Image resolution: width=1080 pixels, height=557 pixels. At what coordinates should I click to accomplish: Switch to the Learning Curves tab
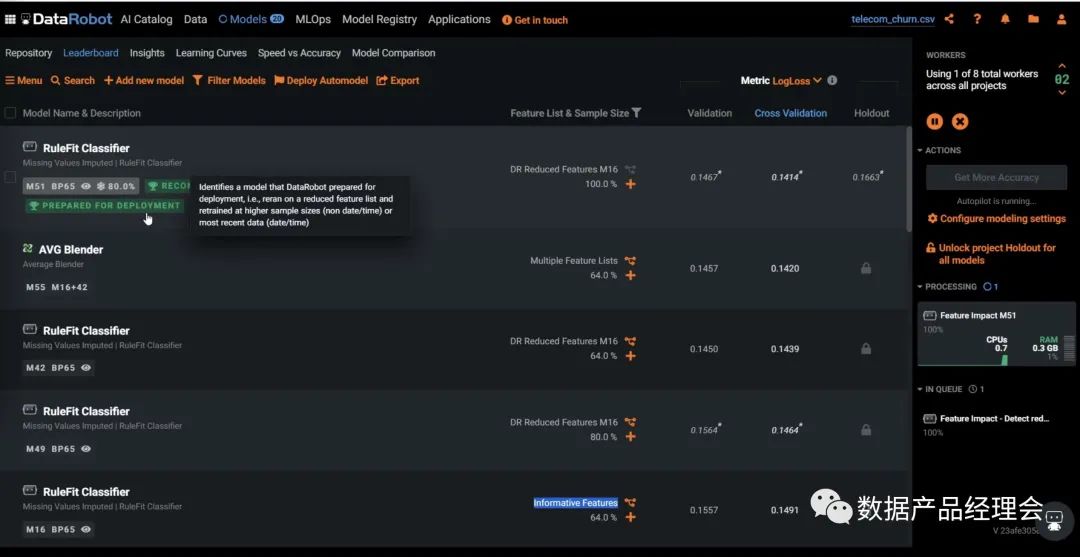[x=211, y=53]
